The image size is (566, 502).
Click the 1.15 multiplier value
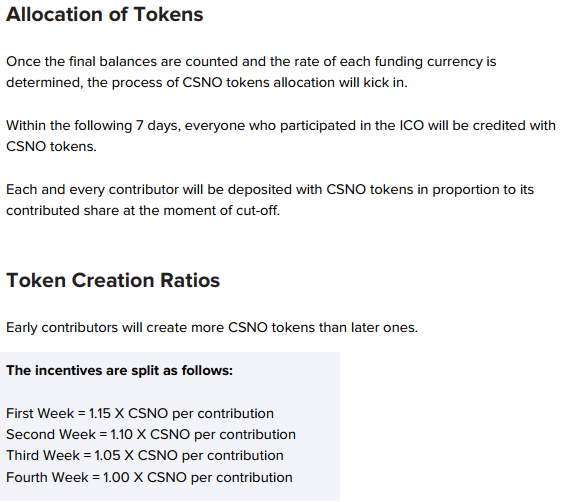(x=100, y=414)
